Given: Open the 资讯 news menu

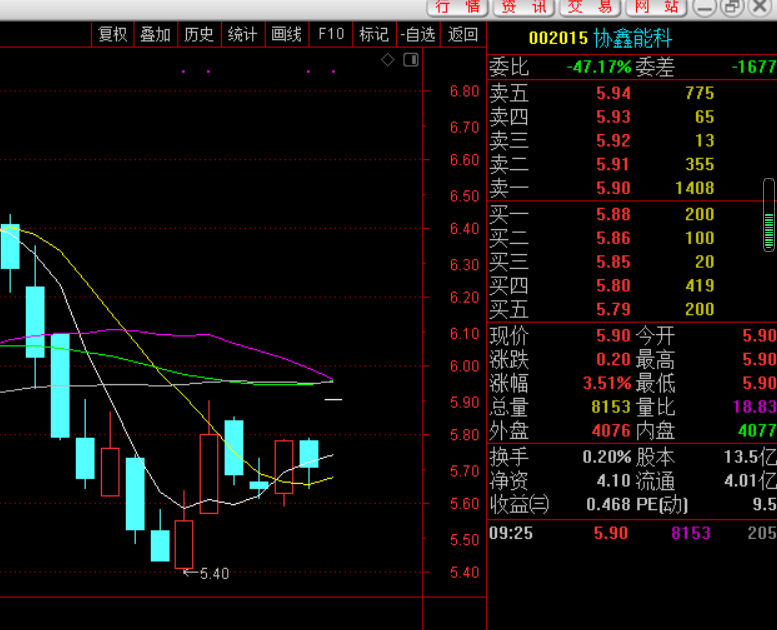Looking at the screenshot, I should tap(524, 7).
